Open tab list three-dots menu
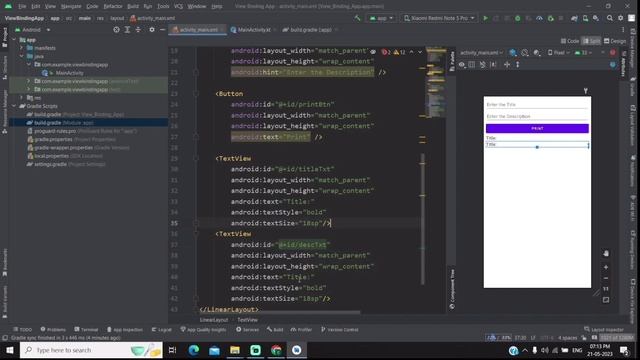This screenshot has height=360, width=640. tap(623, 29)
